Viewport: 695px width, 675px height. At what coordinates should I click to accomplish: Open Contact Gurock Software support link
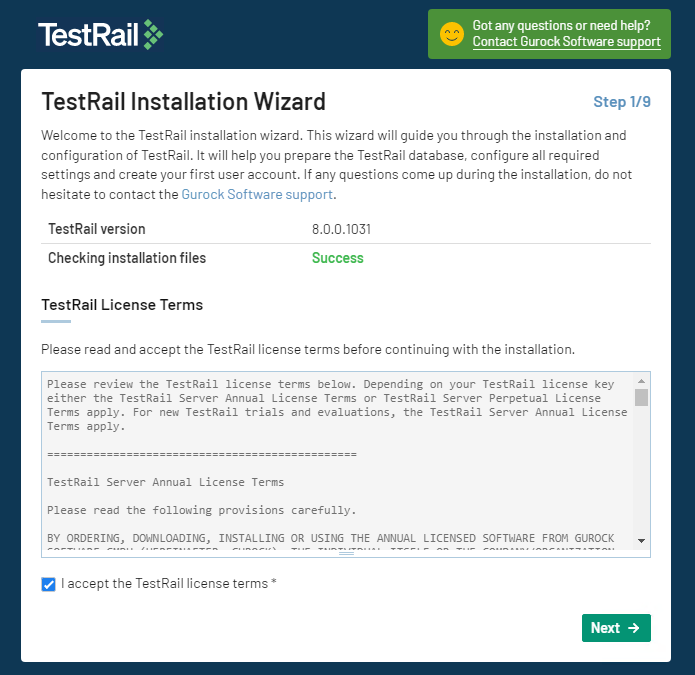pos(566,42)
